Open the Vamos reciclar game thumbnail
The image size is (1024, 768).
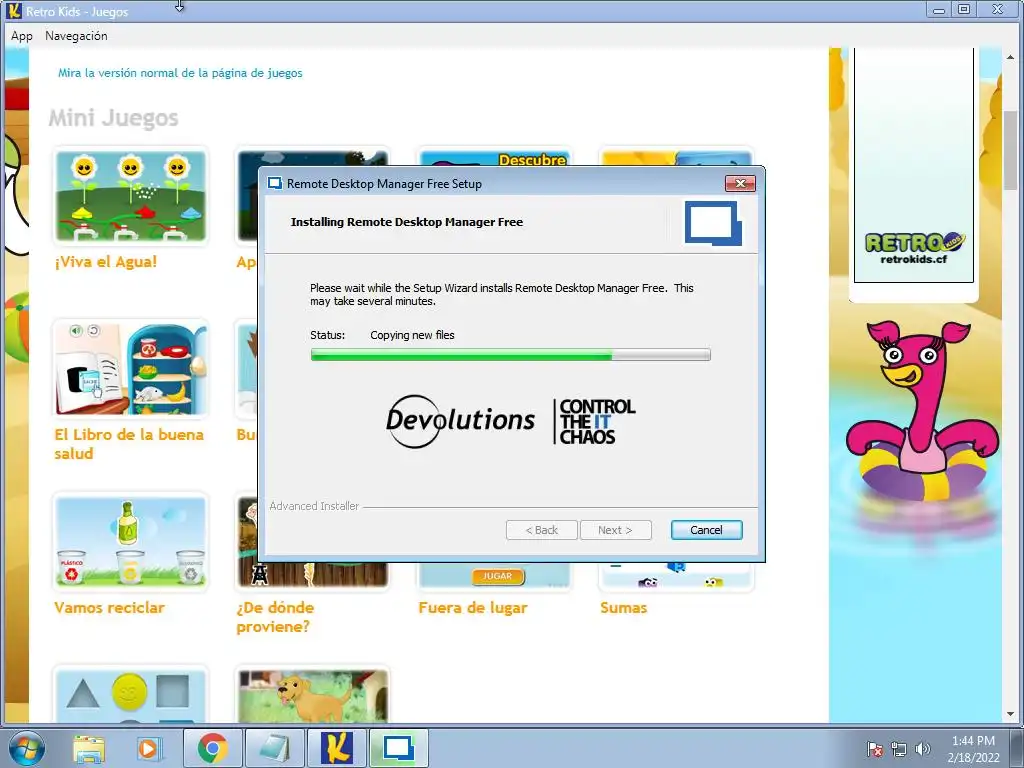point(131,541)
